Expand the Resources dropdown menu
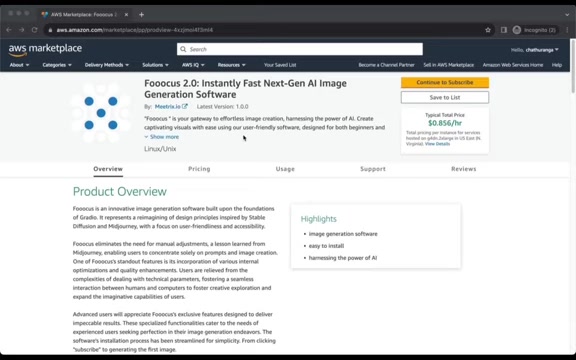This screenshot has height=360, width=576. tap(231, 65)
